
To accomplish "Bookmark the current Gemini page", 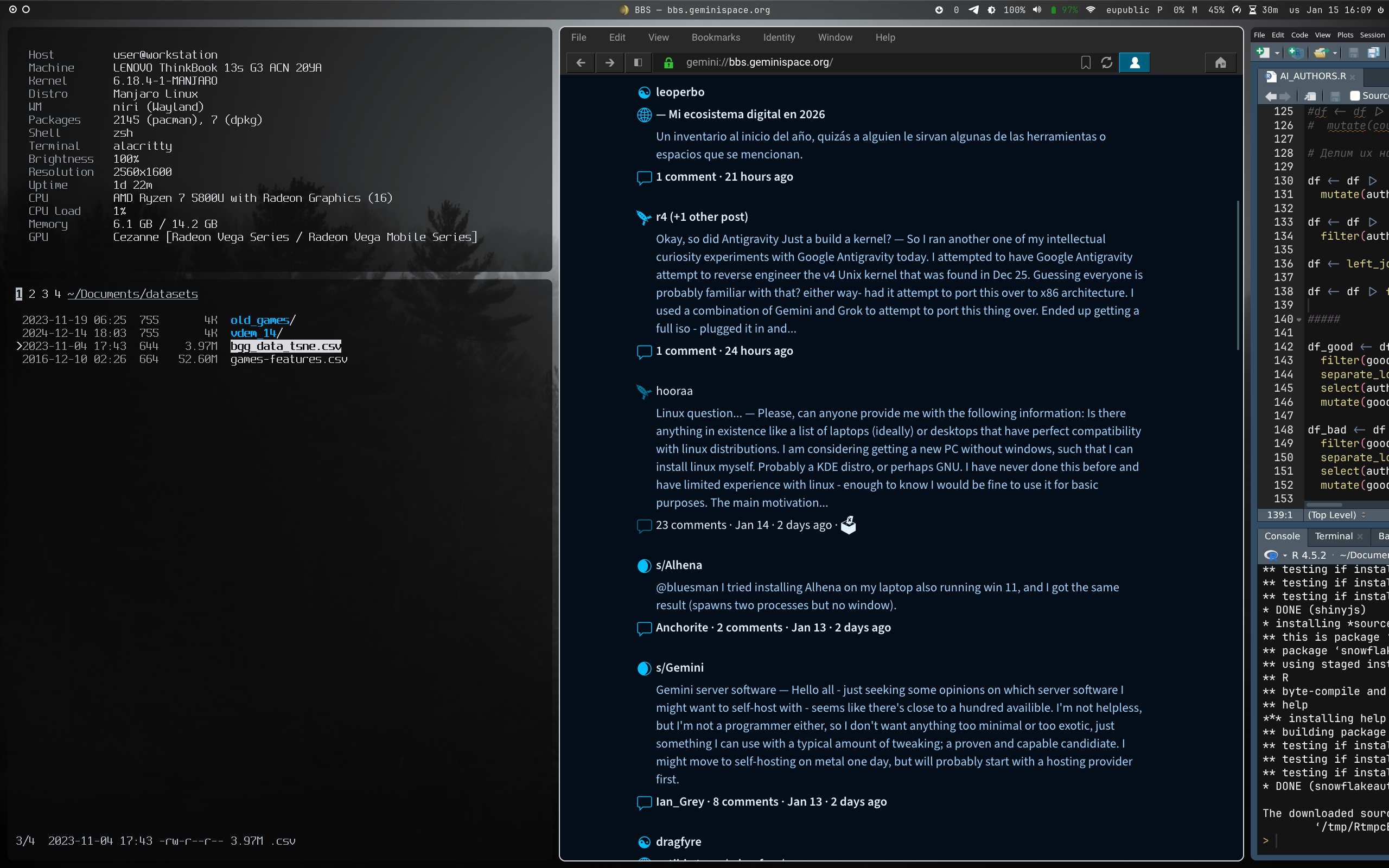I will click(1085, 62).
